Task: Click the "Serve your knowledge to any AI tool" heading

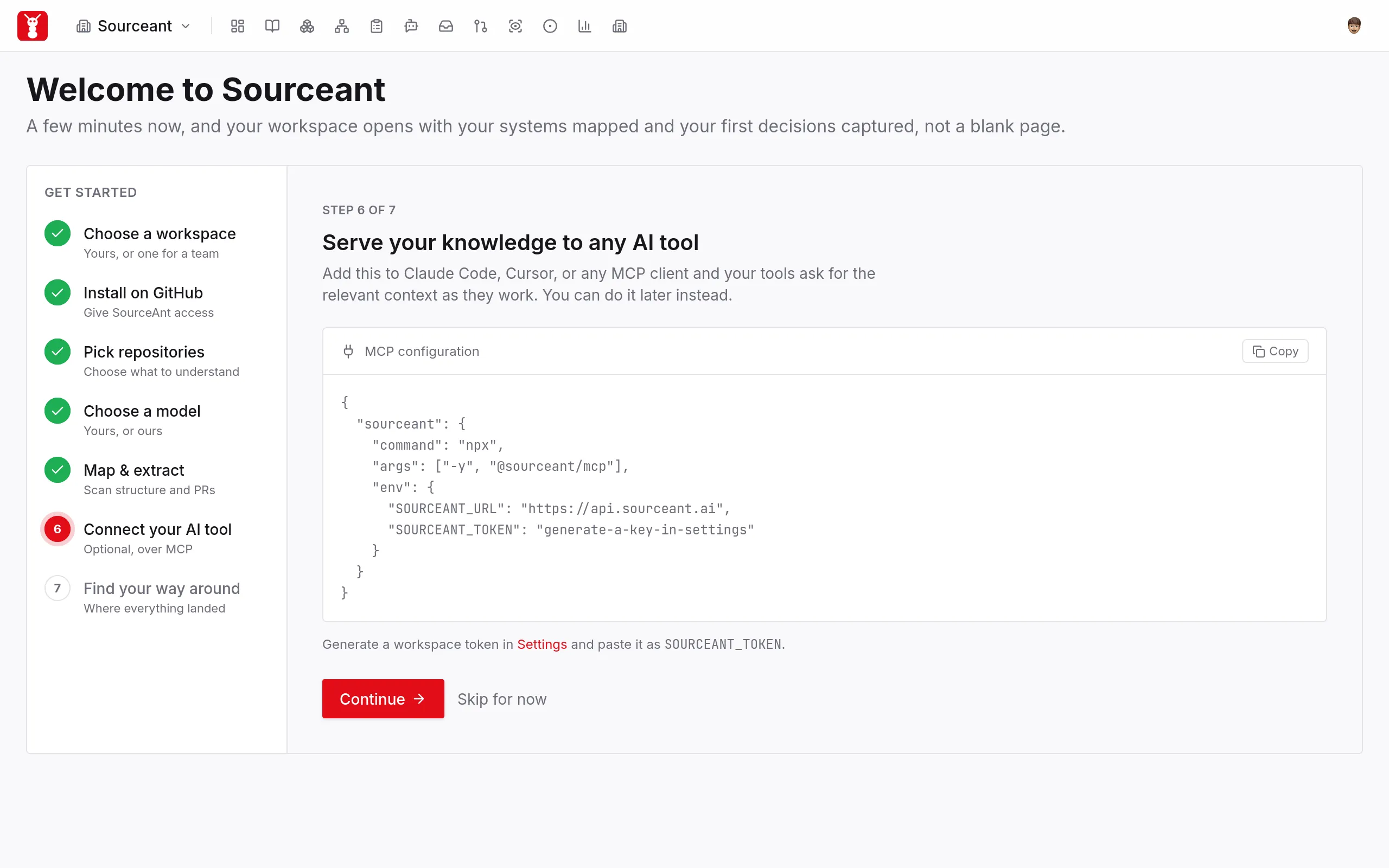Action: click(x=510, y=243)
